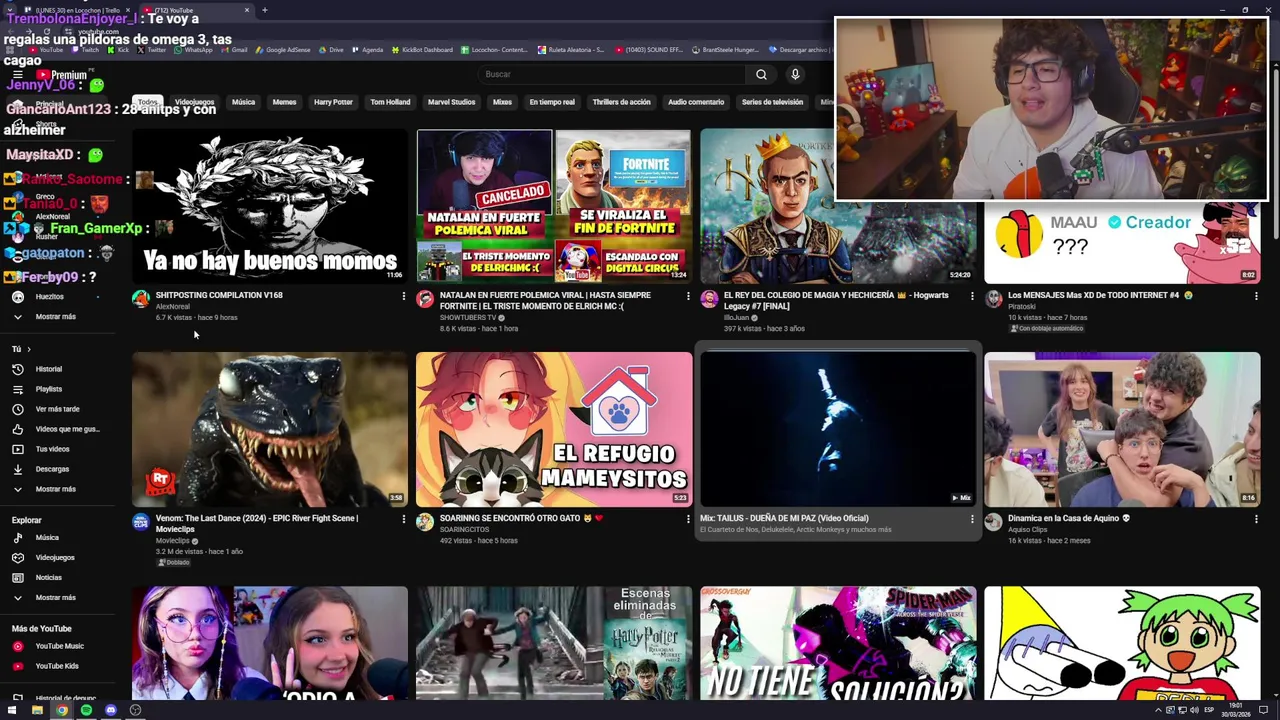Image resolution: width=1280 pixels, height=720 pixels.
Task: Open the YouTube hamburger guide menu
Action: [17, 75]
